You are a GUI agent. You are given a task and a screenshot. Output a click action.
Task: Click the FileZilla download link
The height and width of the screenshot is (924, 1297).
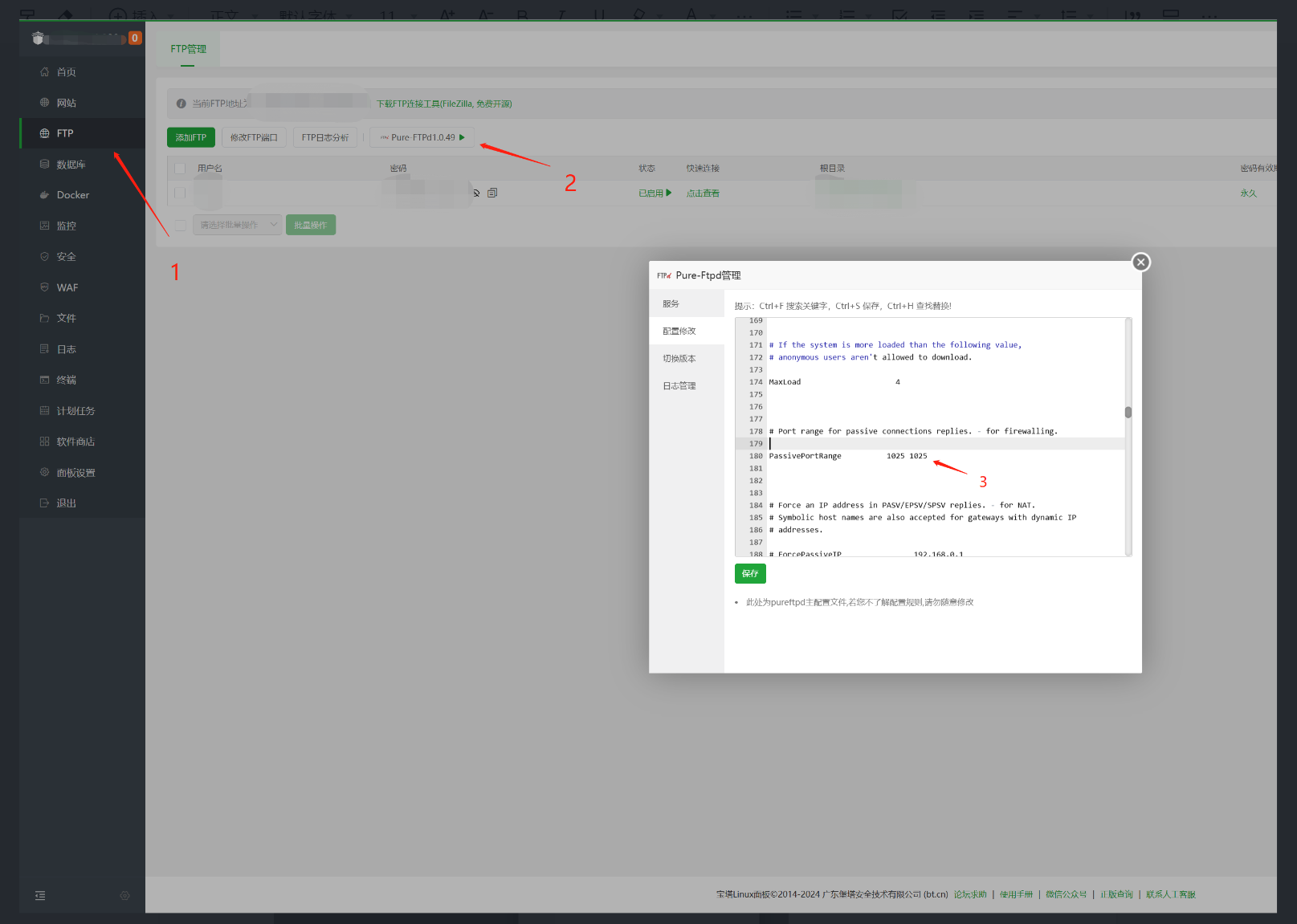pyautogui.click(x=444, y=104)
